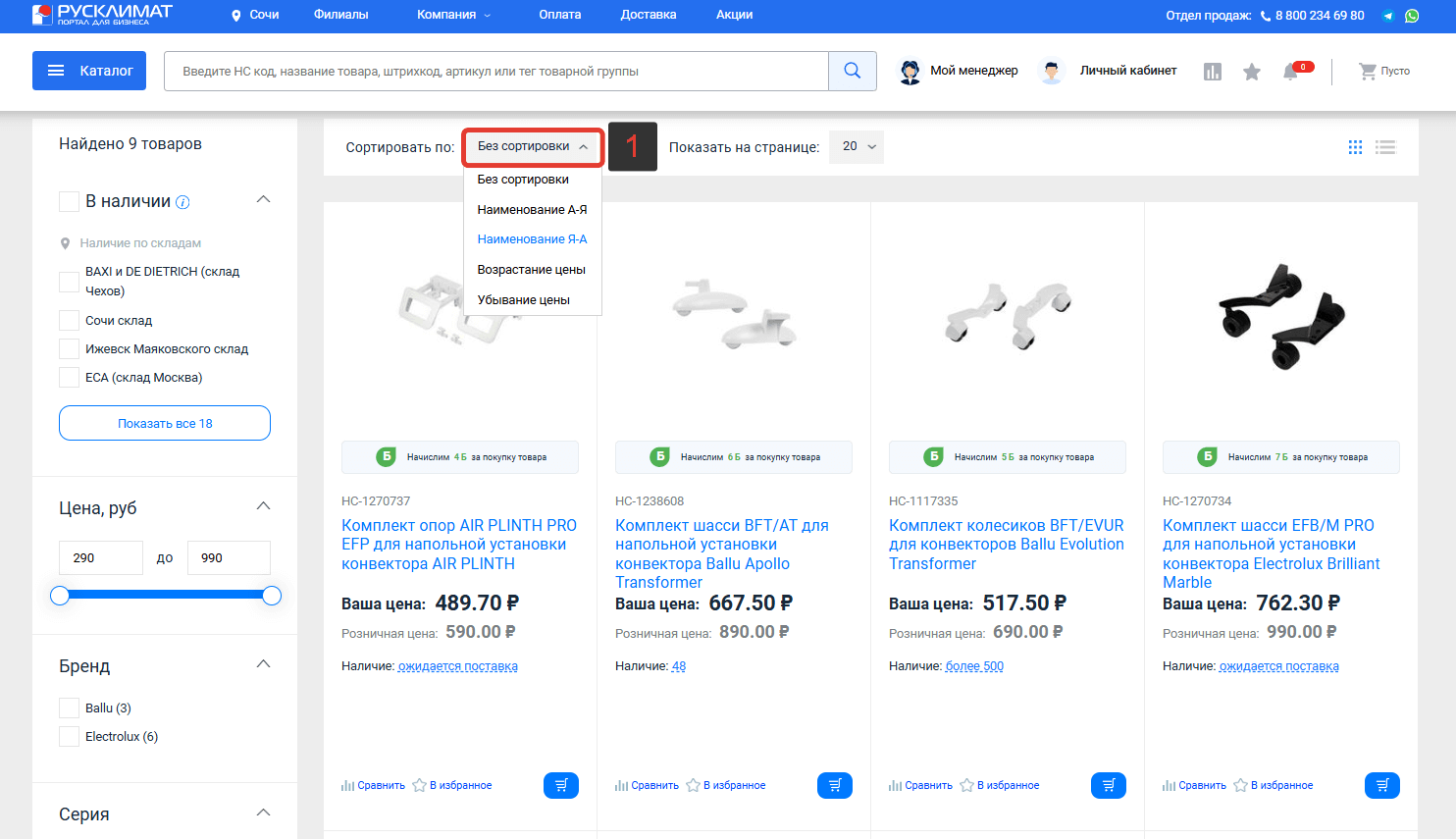The image size is (1456, 839).
Task: Click the Rusklimat logo
Action: point(102,15)
